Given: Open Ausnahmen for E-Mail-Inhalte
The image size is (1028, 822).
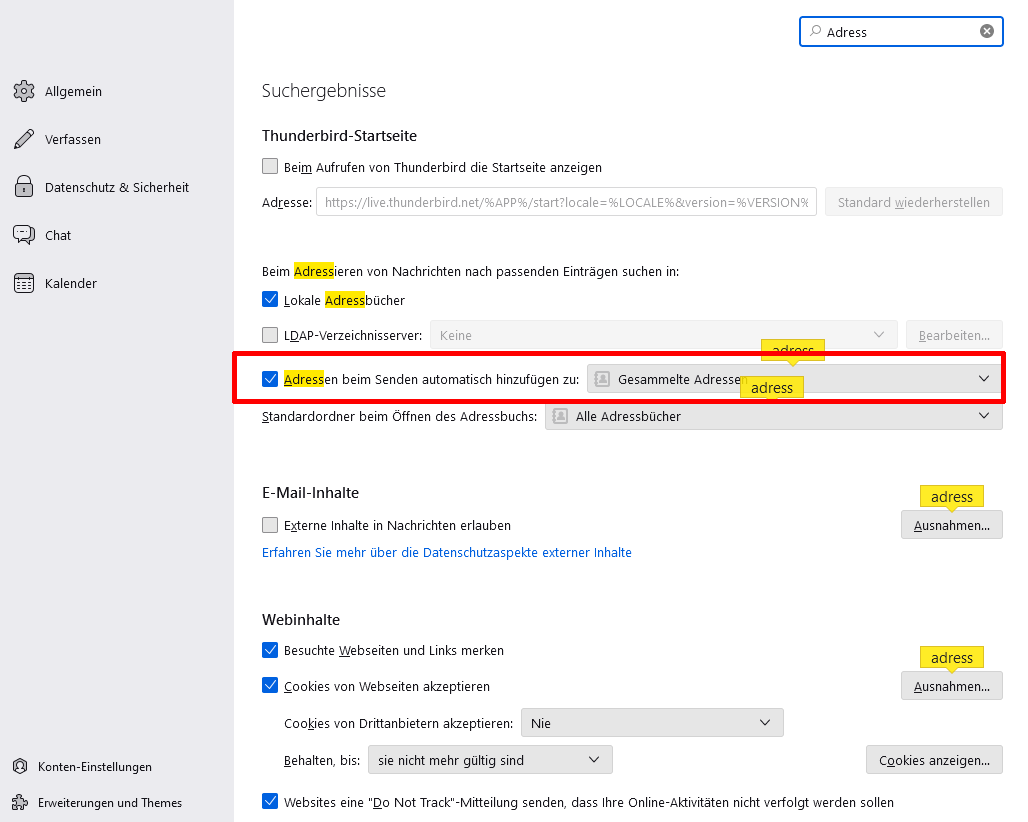Looking at the screenshot, I should click(x=952, y=525).
